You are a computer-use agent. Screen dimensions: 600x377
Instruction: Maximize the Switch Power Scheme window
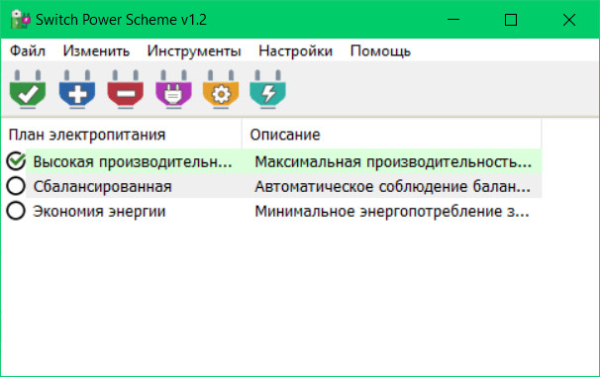coord(511,20)
